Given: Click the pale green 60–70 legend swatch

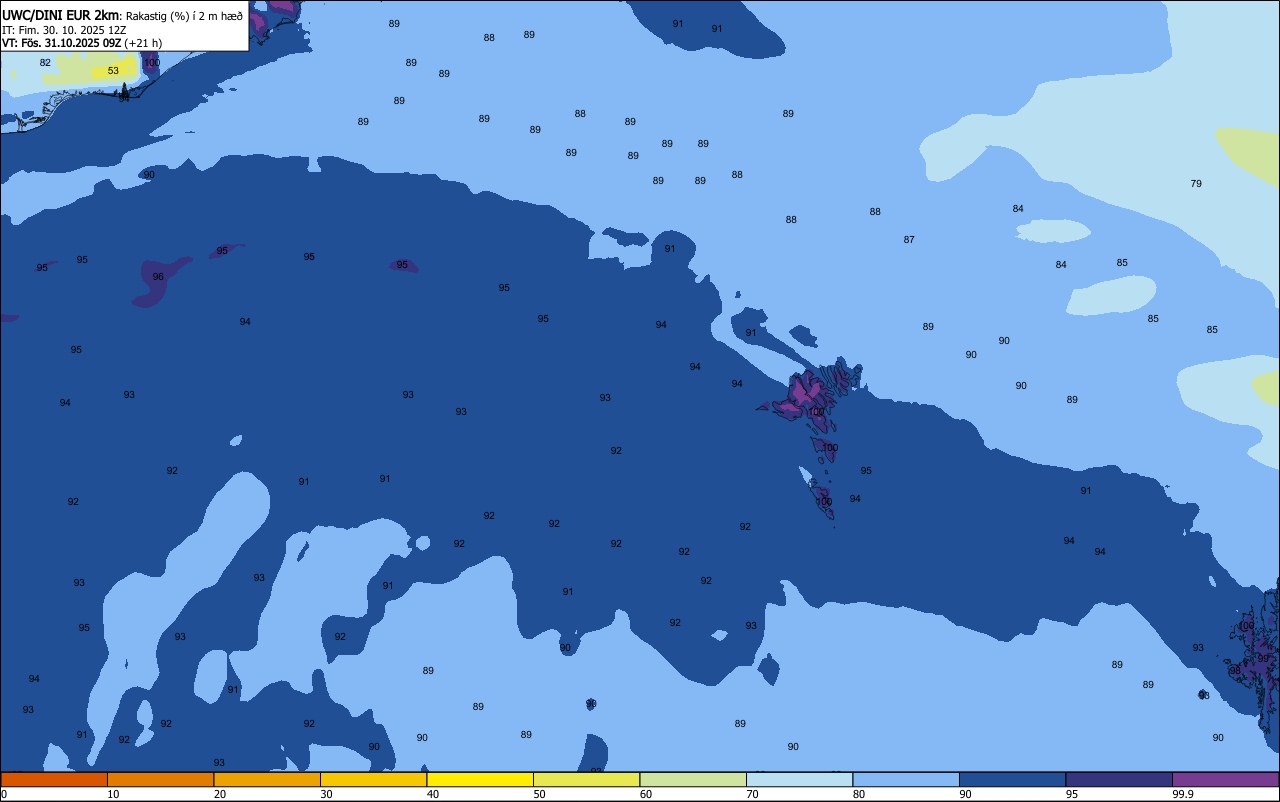Looking at the screenshot, I should point(693,779).
